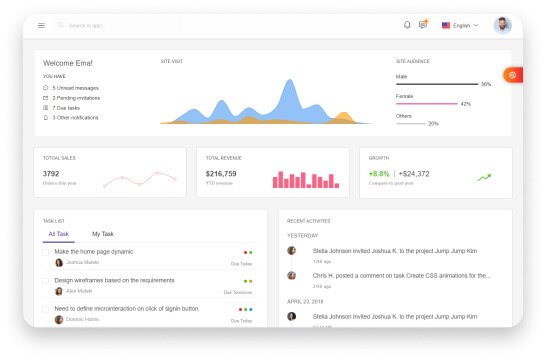
Task: Click the red tag dot on home page task
Action: pyautogui.click(x=245, y=252)
